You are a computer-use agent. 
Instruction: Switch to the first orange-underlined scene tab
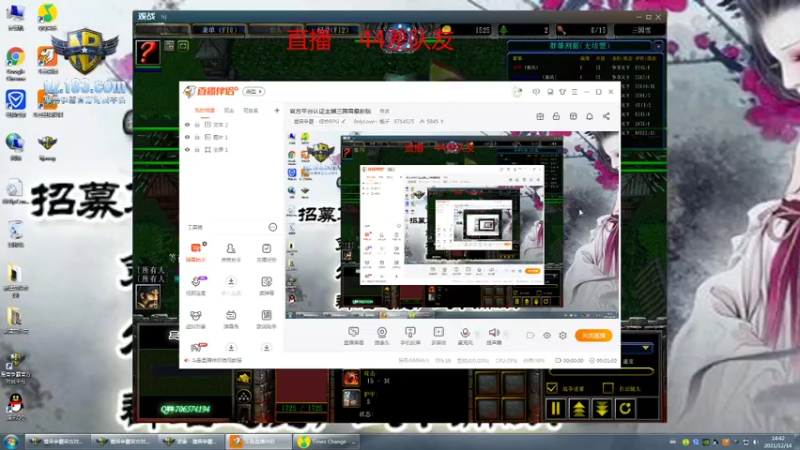pos(205,110)
